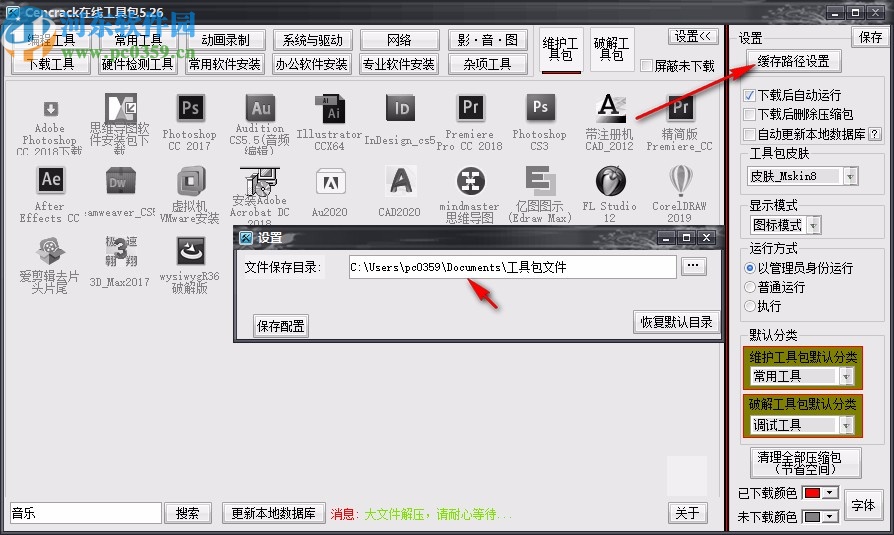
Task: Select the 硬件检测工具 category
Action: click(137, 64)
